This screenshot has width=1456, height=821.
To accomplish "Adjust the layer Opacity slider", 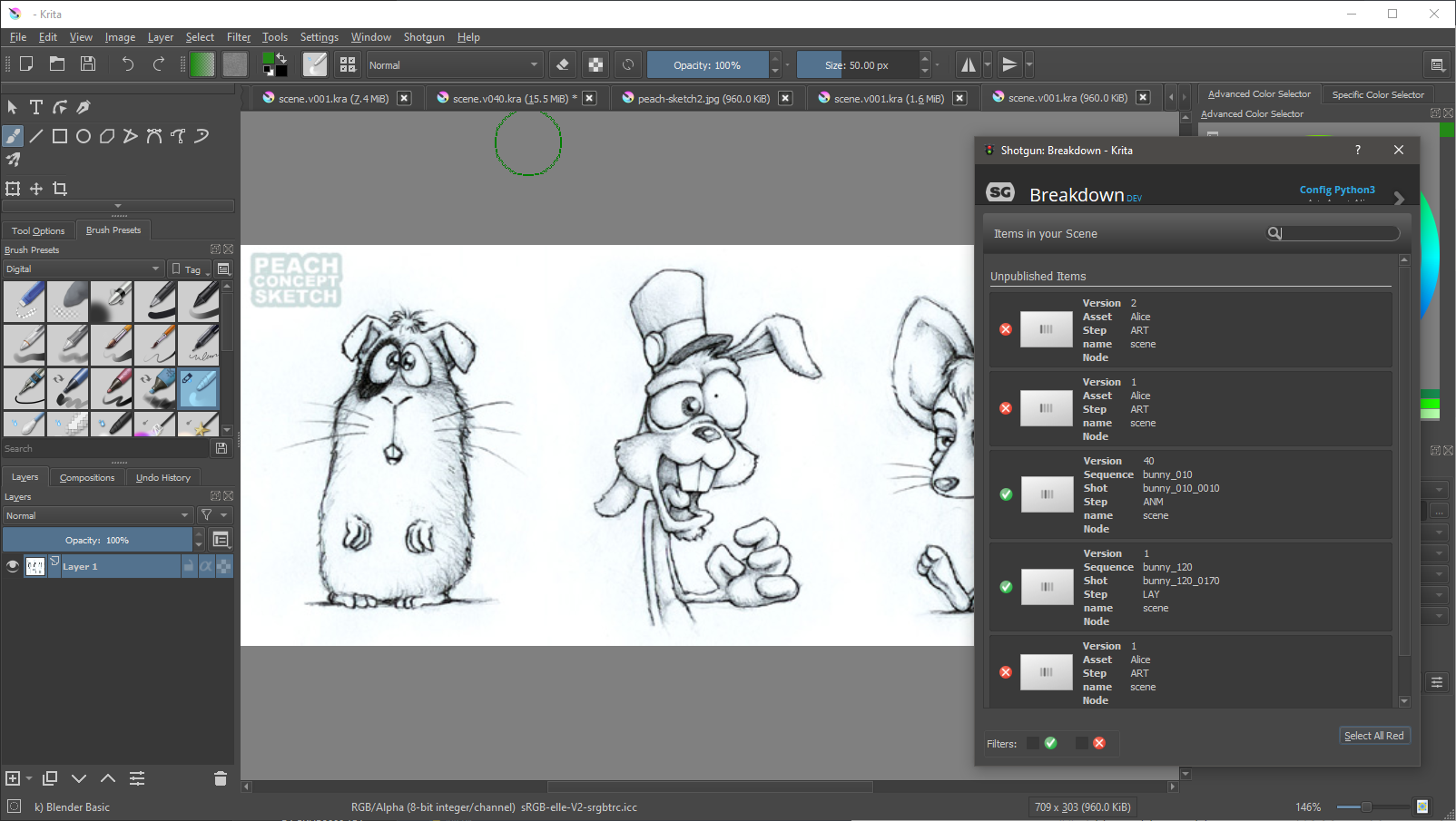I will tap(97, 540).
